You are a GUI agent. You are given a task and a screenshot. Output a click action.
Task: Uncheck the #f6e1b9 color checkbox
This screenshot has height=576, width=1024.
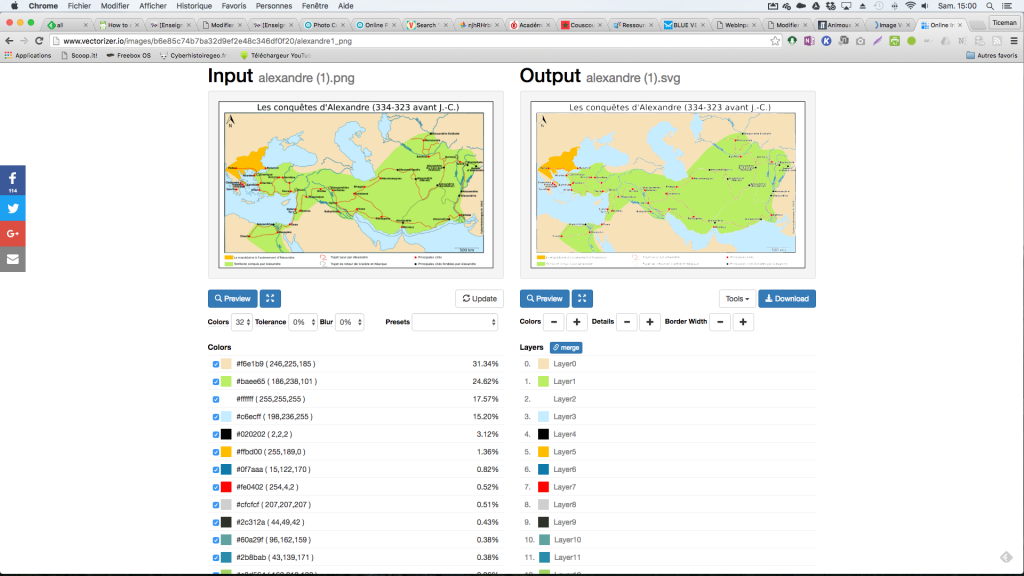click(216, 364)
